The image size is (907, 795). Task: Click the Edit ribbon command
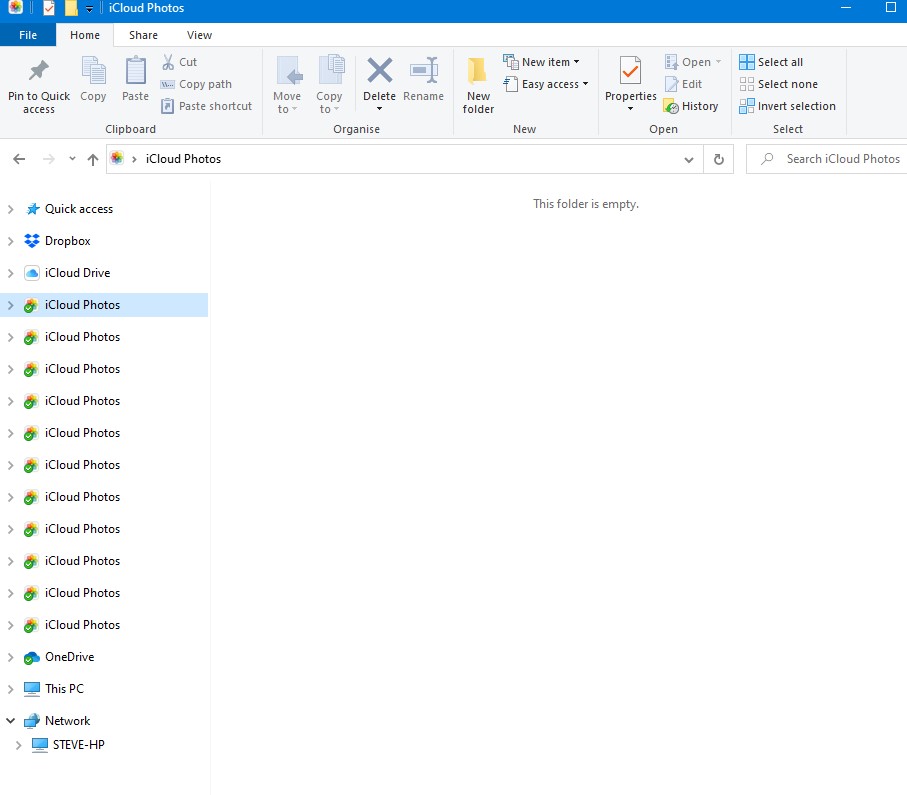pos(684,84)
